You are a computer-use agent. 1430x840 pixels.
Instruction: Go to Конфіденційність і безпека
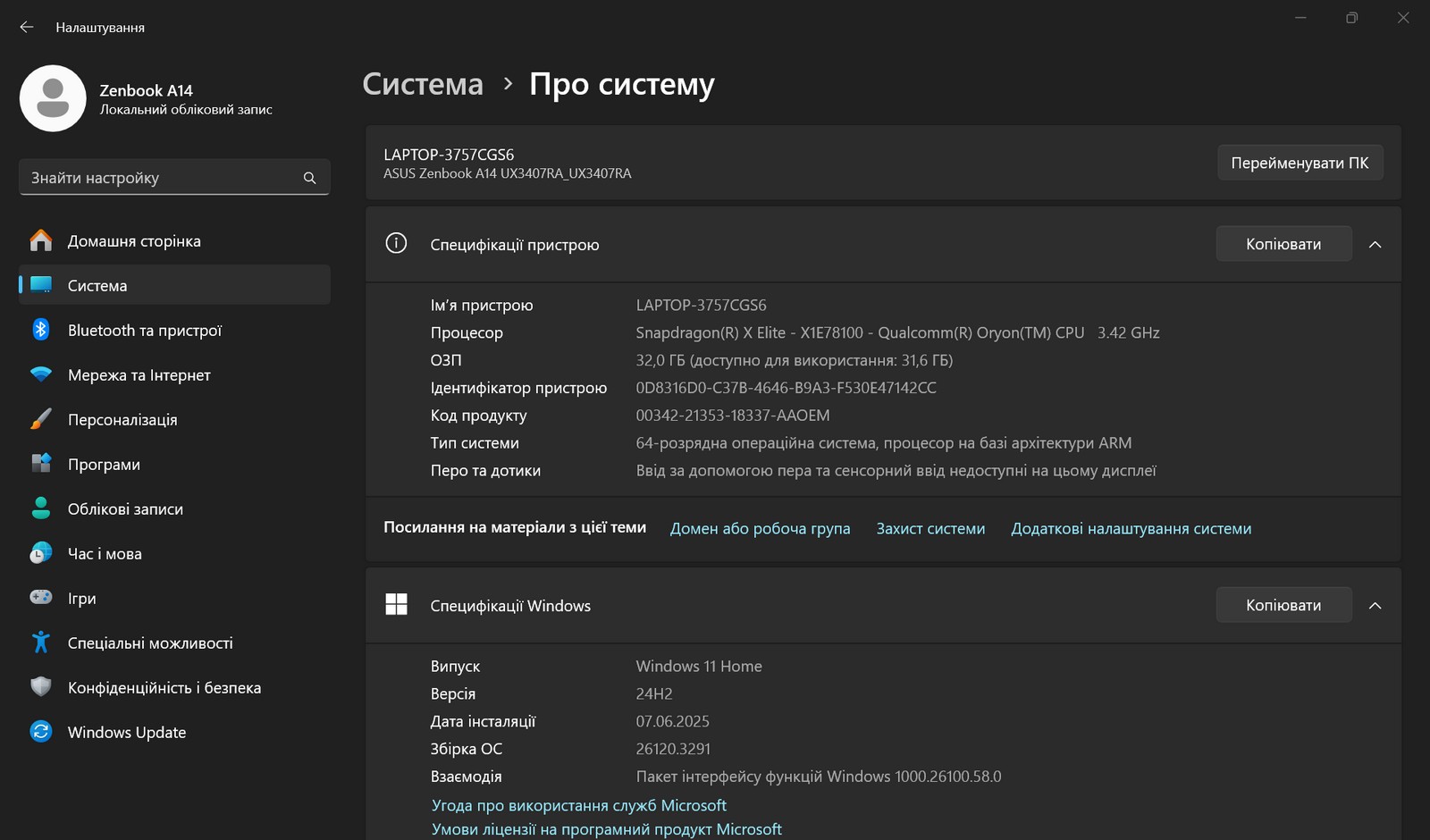coord(174,687)
